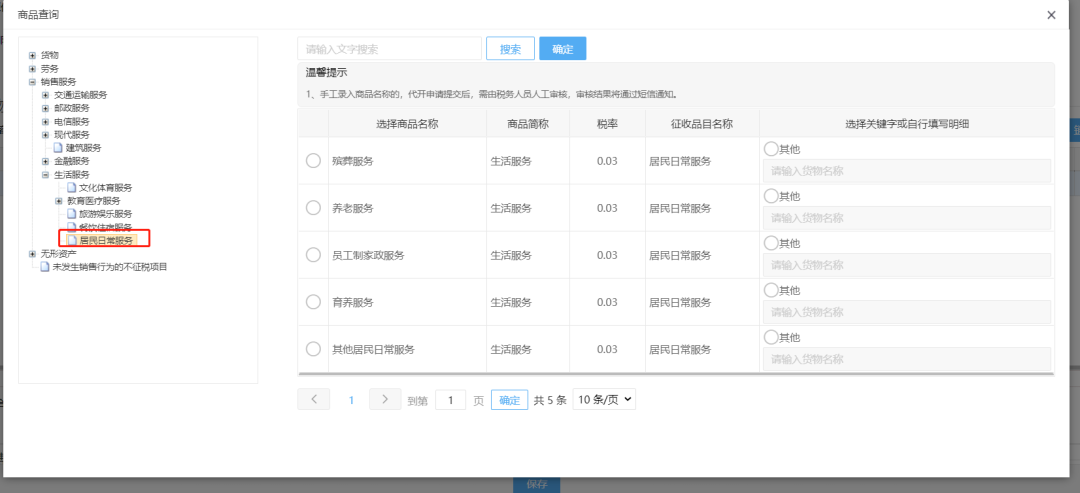Viewport: 1080px width, 493px height.
Task: Click the 选择关键字或自行填写明细 column header
Action: click(x=907, y=124)
